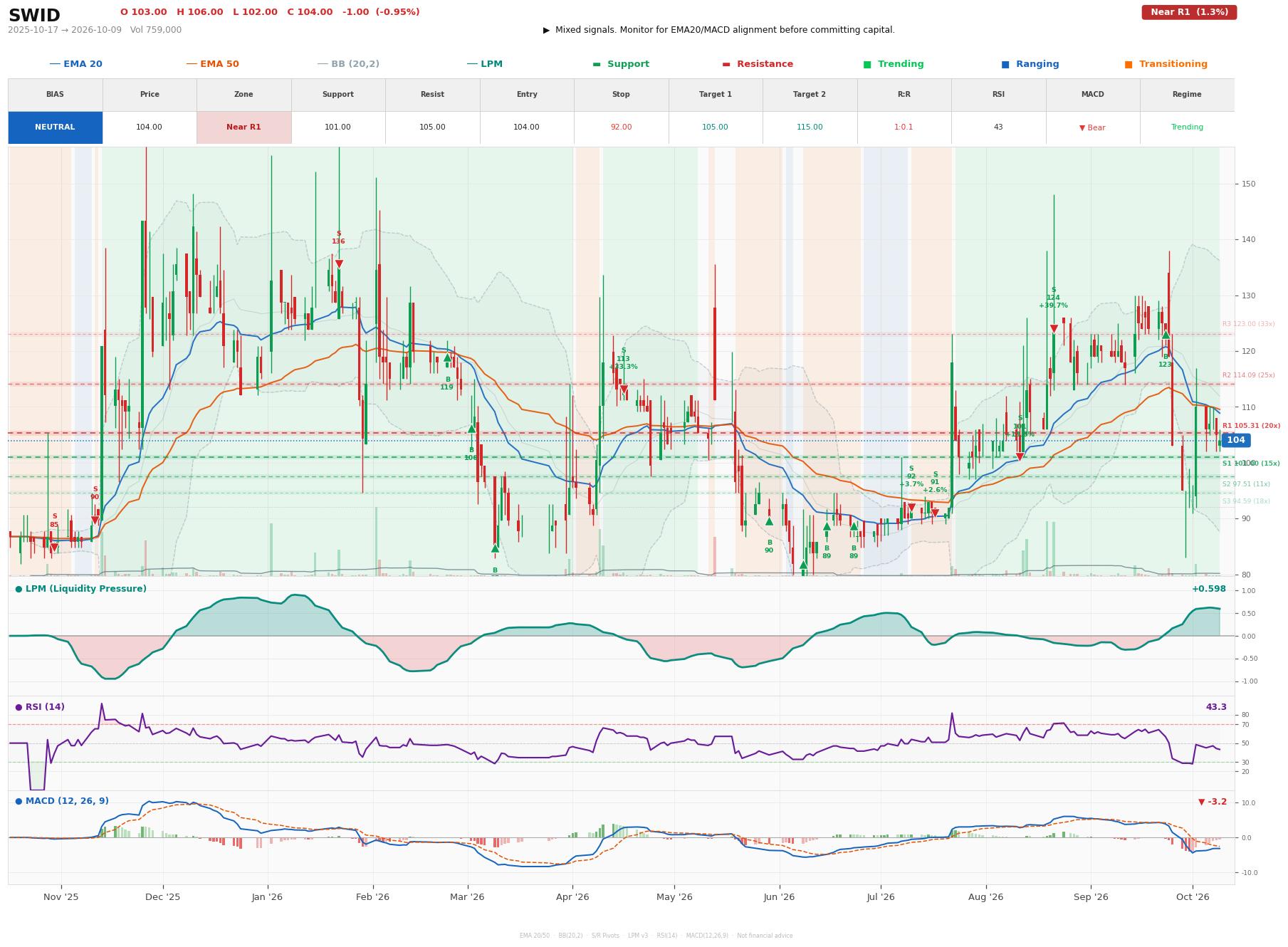Viewport: 1288px width, 947px height.
Task: Click the R:R value 1:0.1
Action: pyautogui.click(x=904, y=127)
